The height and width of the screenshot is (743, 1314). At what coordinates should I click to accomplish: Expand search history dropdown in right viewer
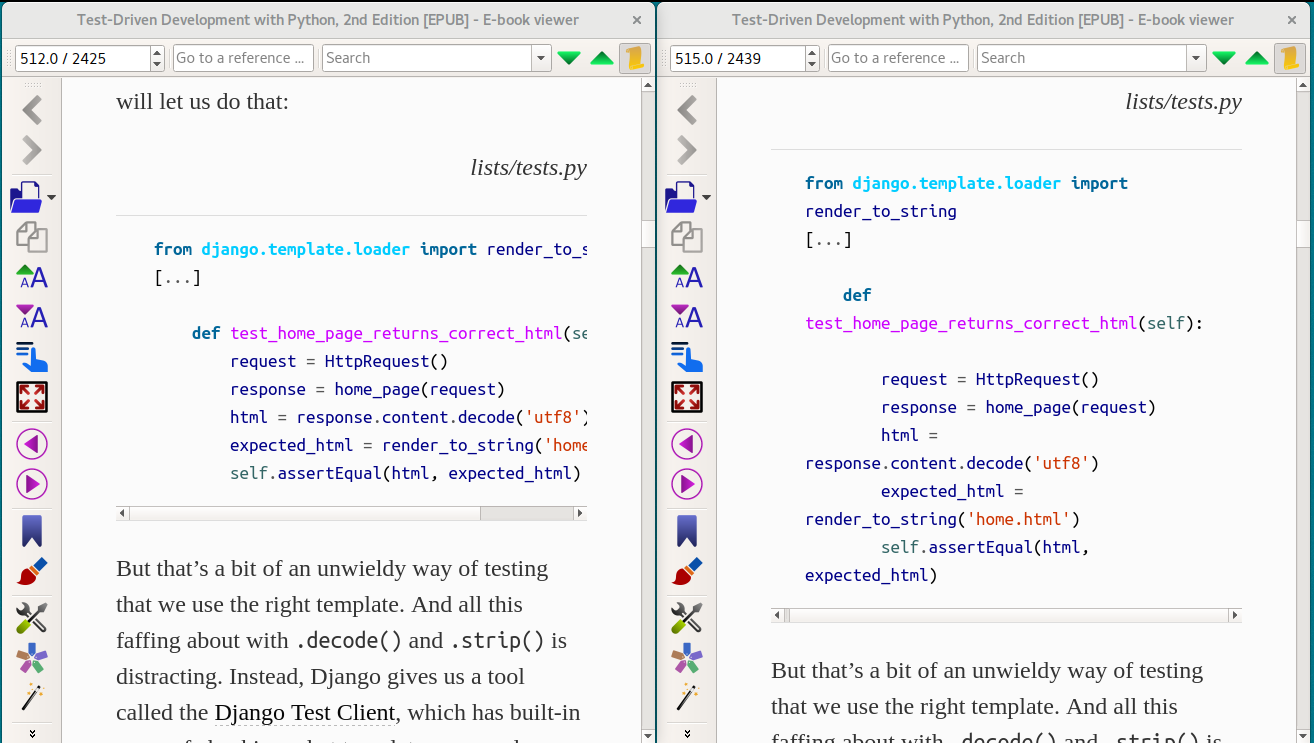click(x=1197, y=58)
